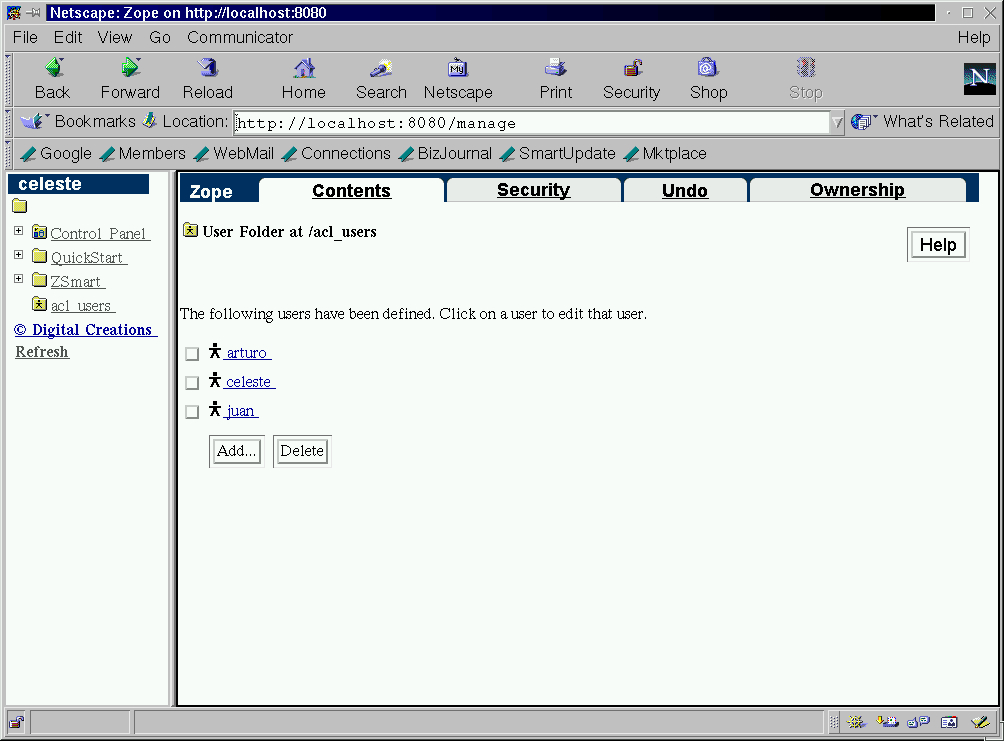The image size is (1004, 741).
Task: Check the juan user checkbox
Action: (192, 412)
